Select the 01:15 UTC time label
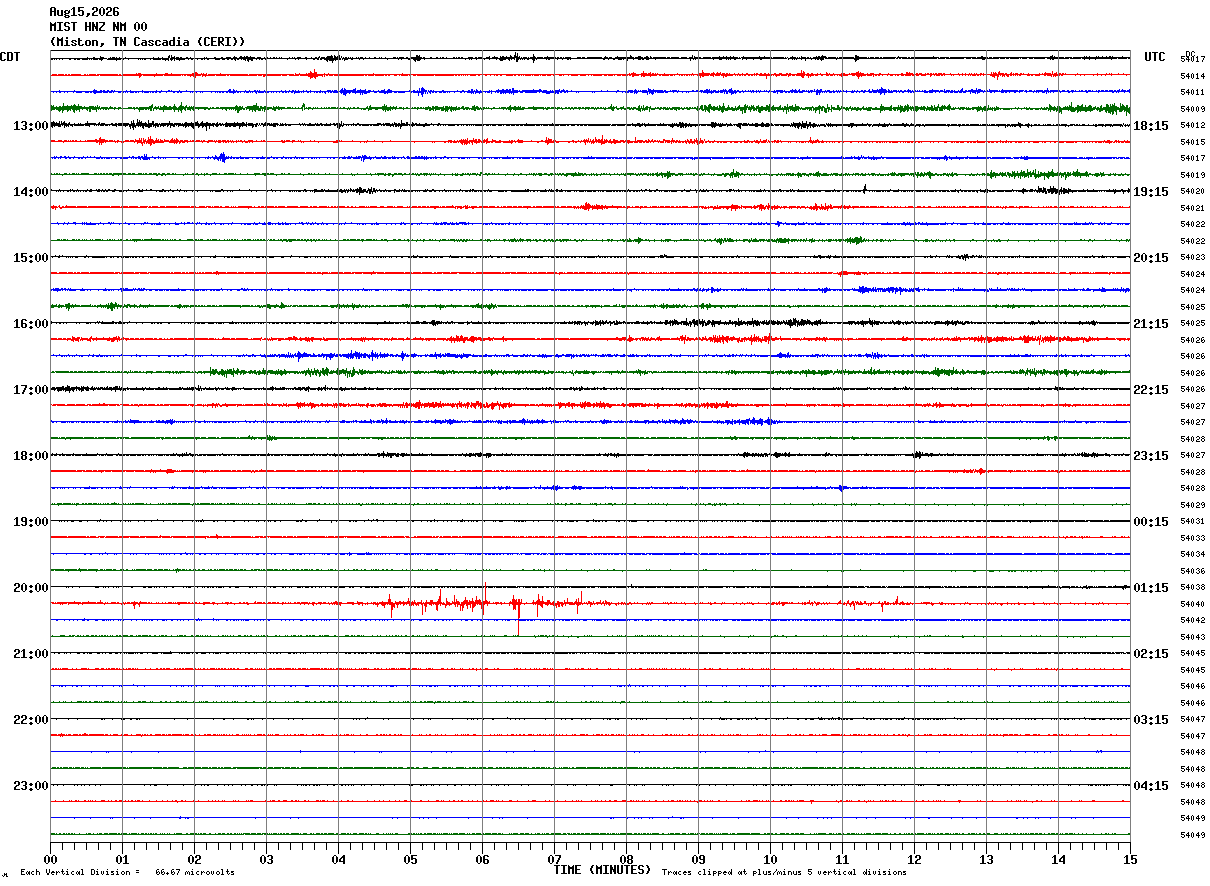 [1150, 588]
